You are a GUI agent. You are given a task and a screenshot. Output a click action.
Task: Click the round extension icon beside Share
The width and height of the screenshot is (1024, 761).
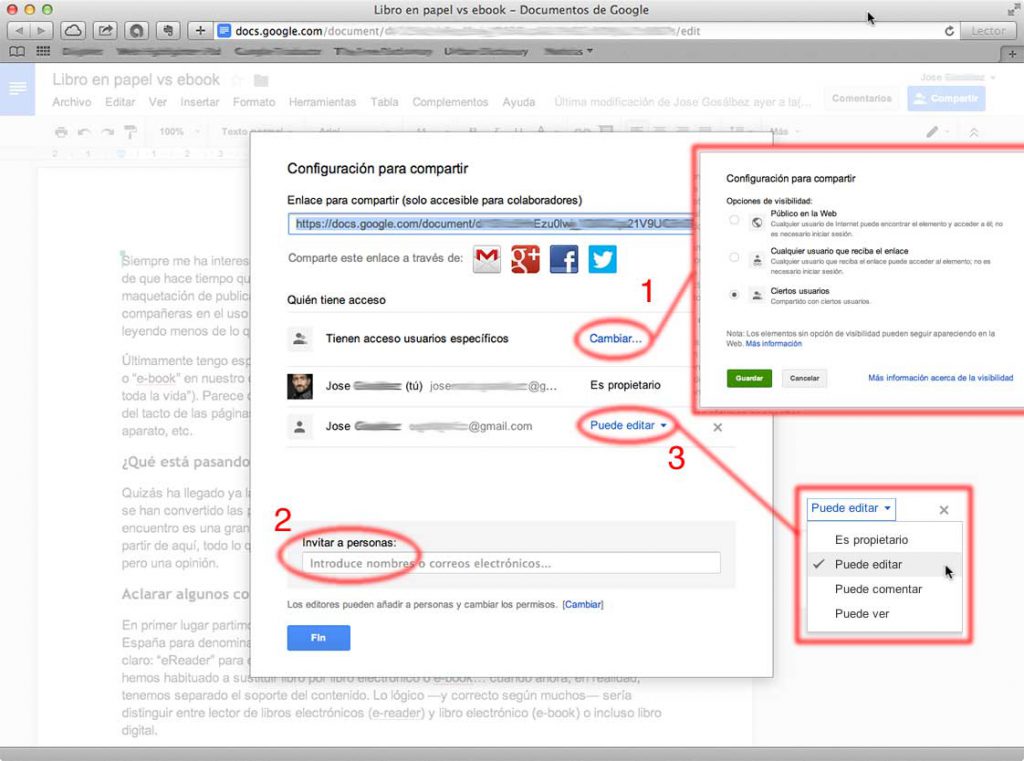click(136, 31)
